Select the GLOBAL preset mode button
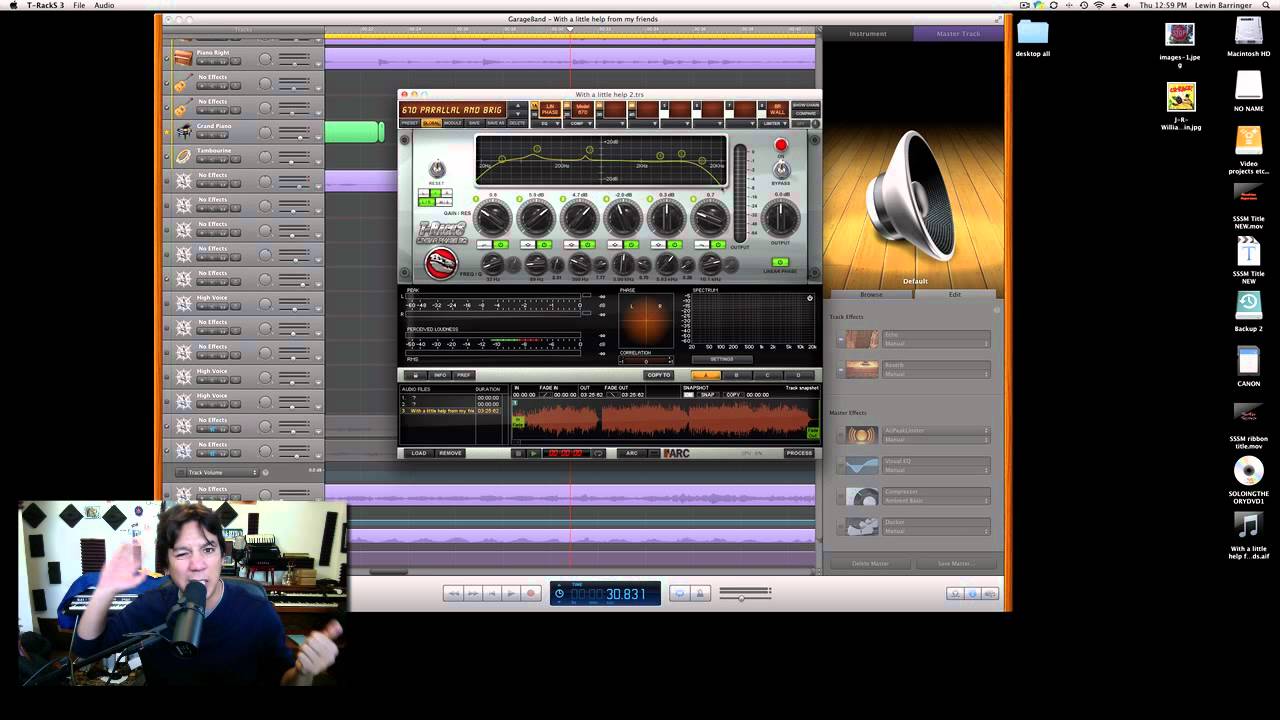The height and width of the screenshot is (720, 1280). 432,123
